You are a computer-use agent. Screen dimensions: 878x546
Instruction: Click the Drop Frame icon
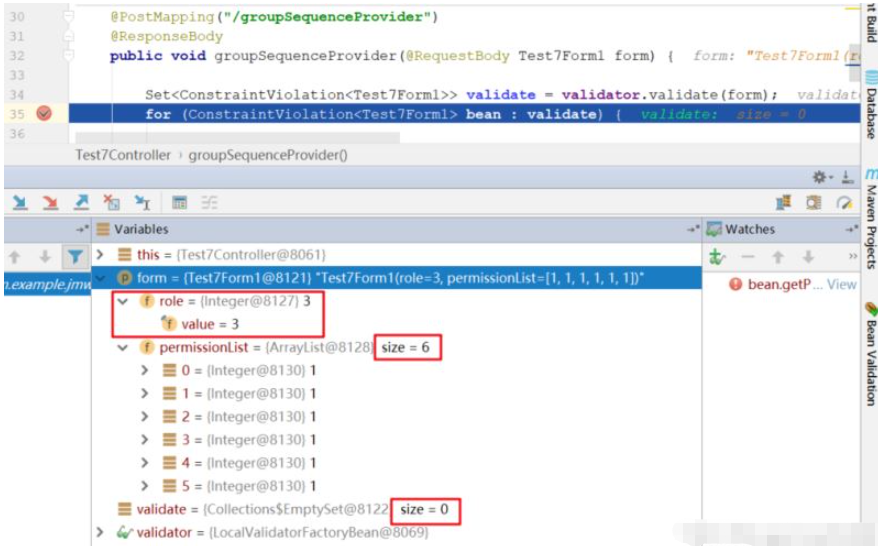pyautogui.click(x=111, y=202)
